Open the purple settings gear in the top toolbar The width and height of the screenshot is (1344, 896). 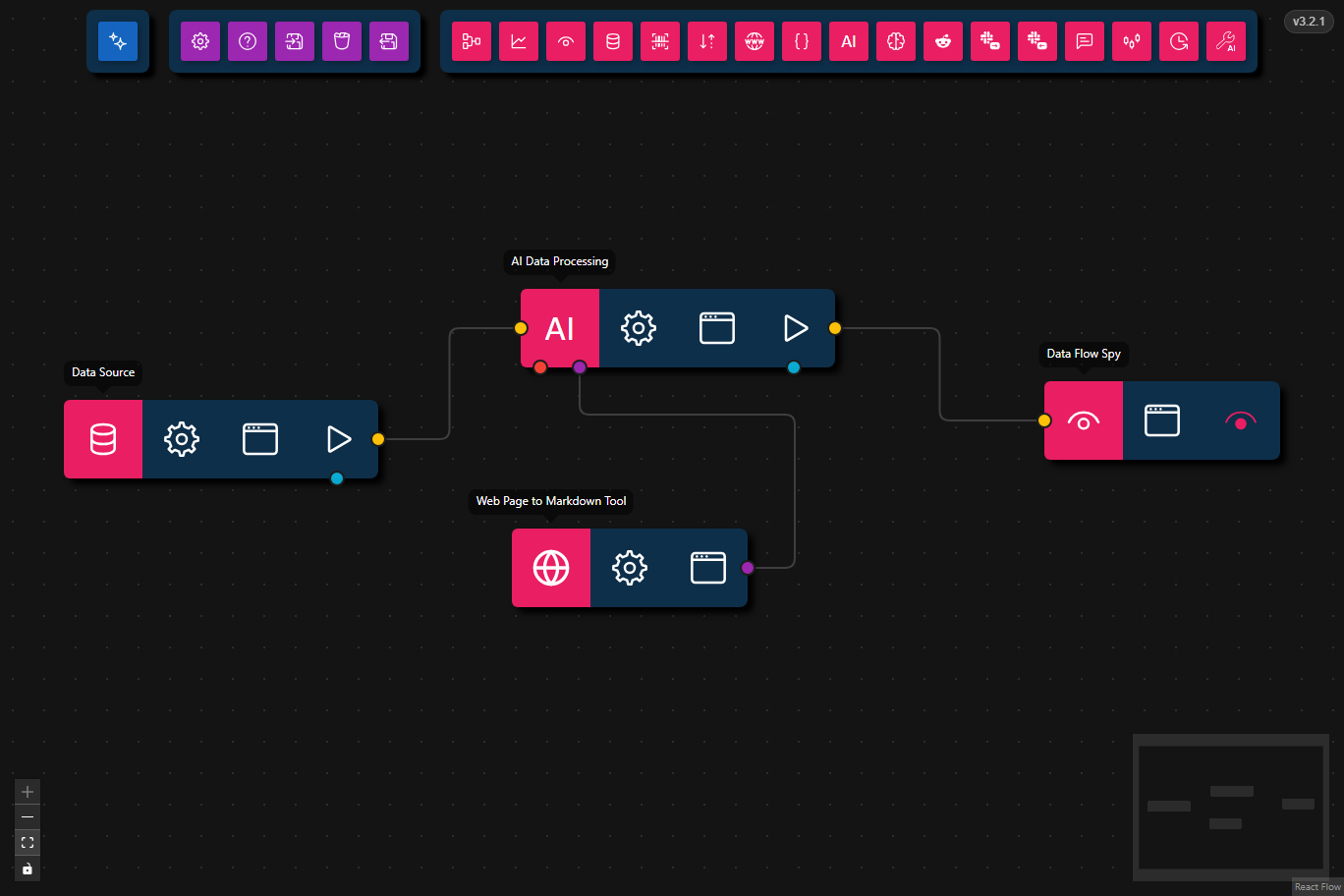200,41
